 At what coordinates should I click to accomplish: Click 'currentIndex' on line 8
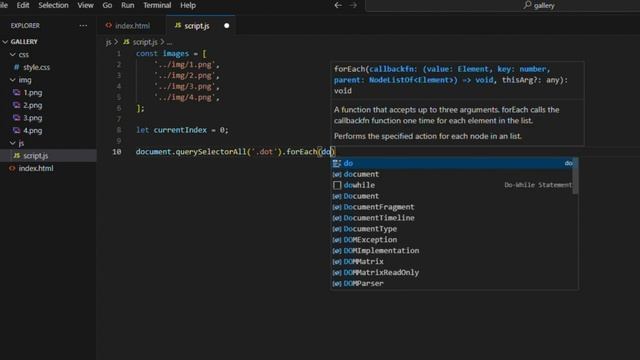tap(180, 130)
